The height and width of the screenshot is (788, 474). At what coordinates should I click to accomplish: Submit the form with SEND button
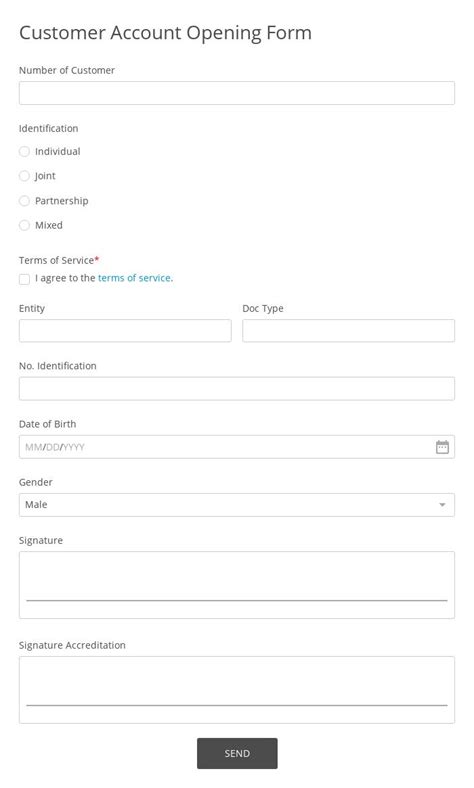click(237, 753)
